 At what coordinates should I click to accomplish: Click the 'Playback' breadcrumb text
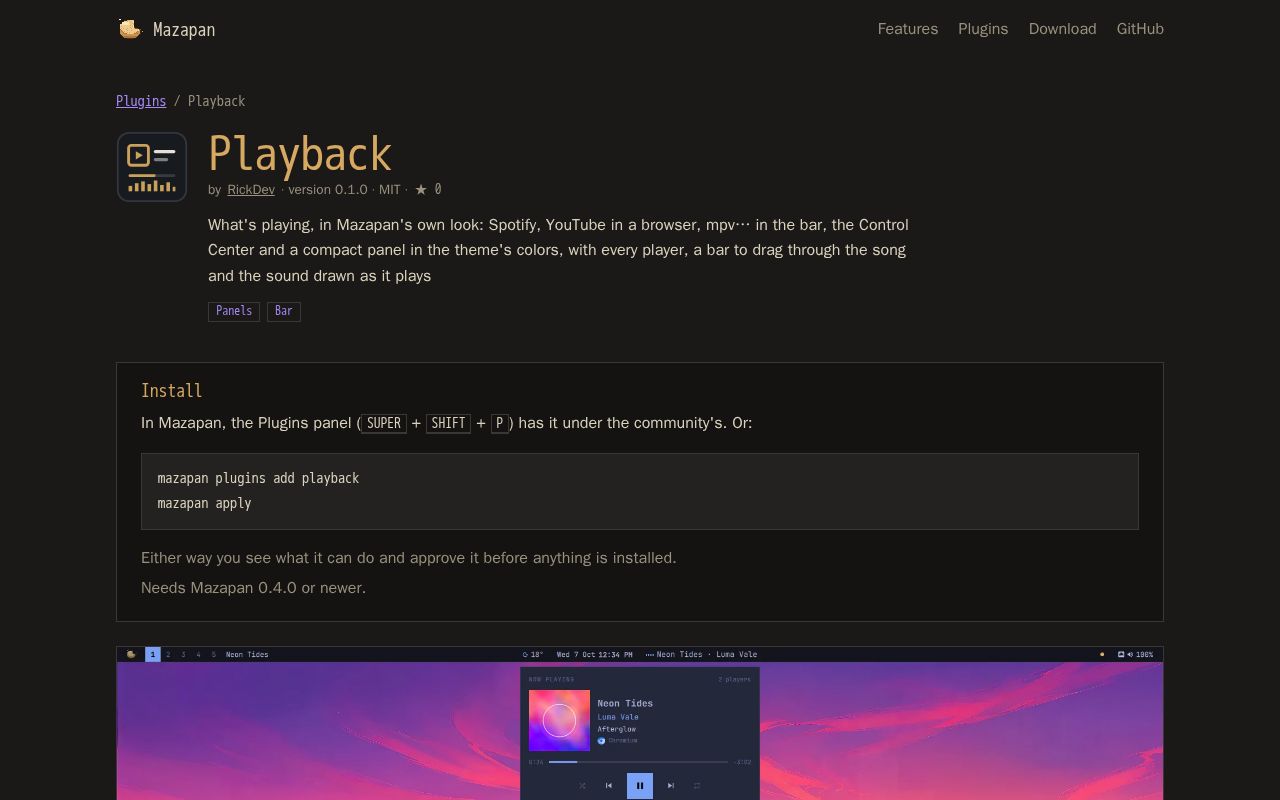point(216,101)
